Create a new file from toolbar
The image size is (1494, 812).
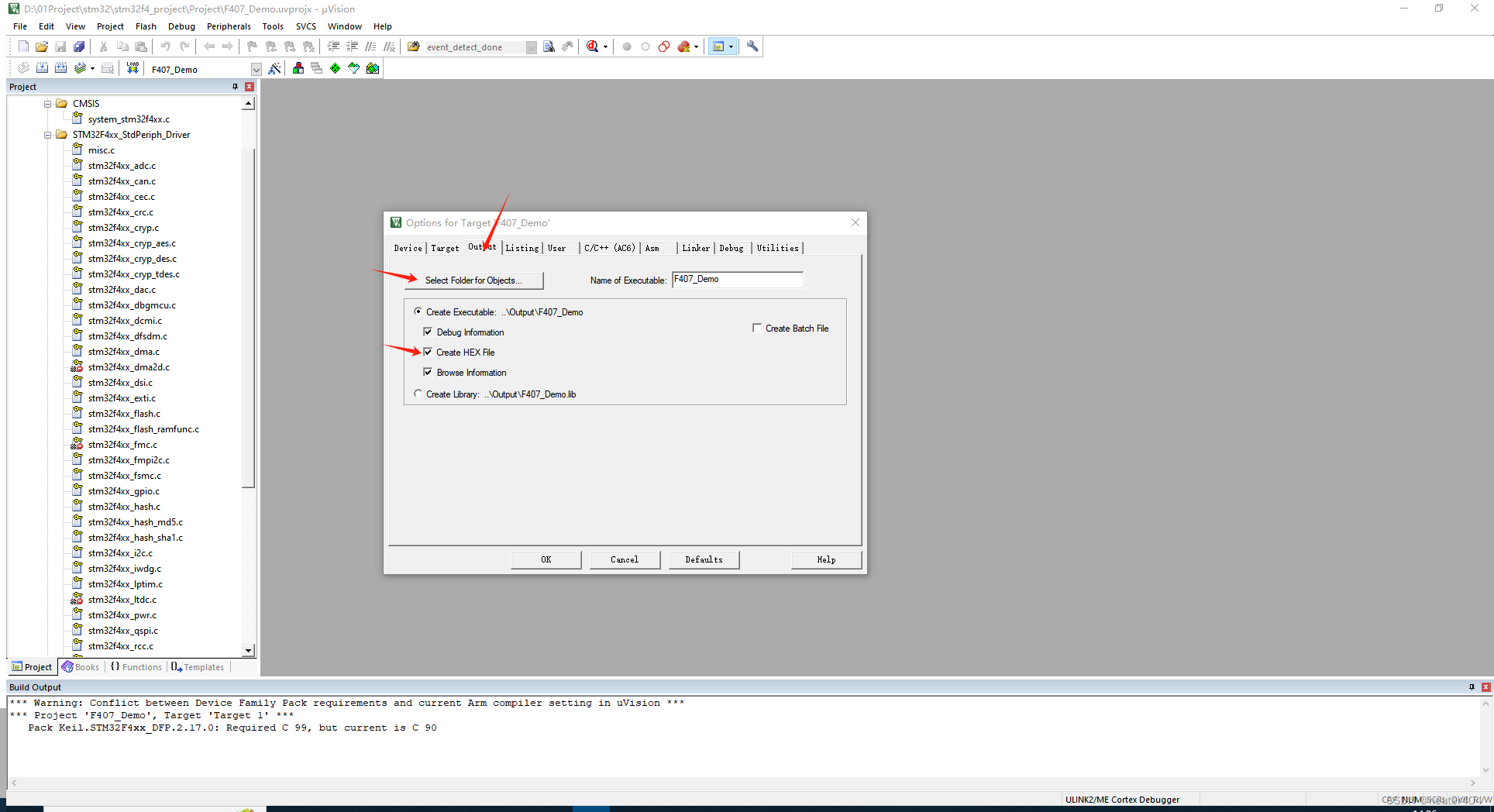[23, 46]
